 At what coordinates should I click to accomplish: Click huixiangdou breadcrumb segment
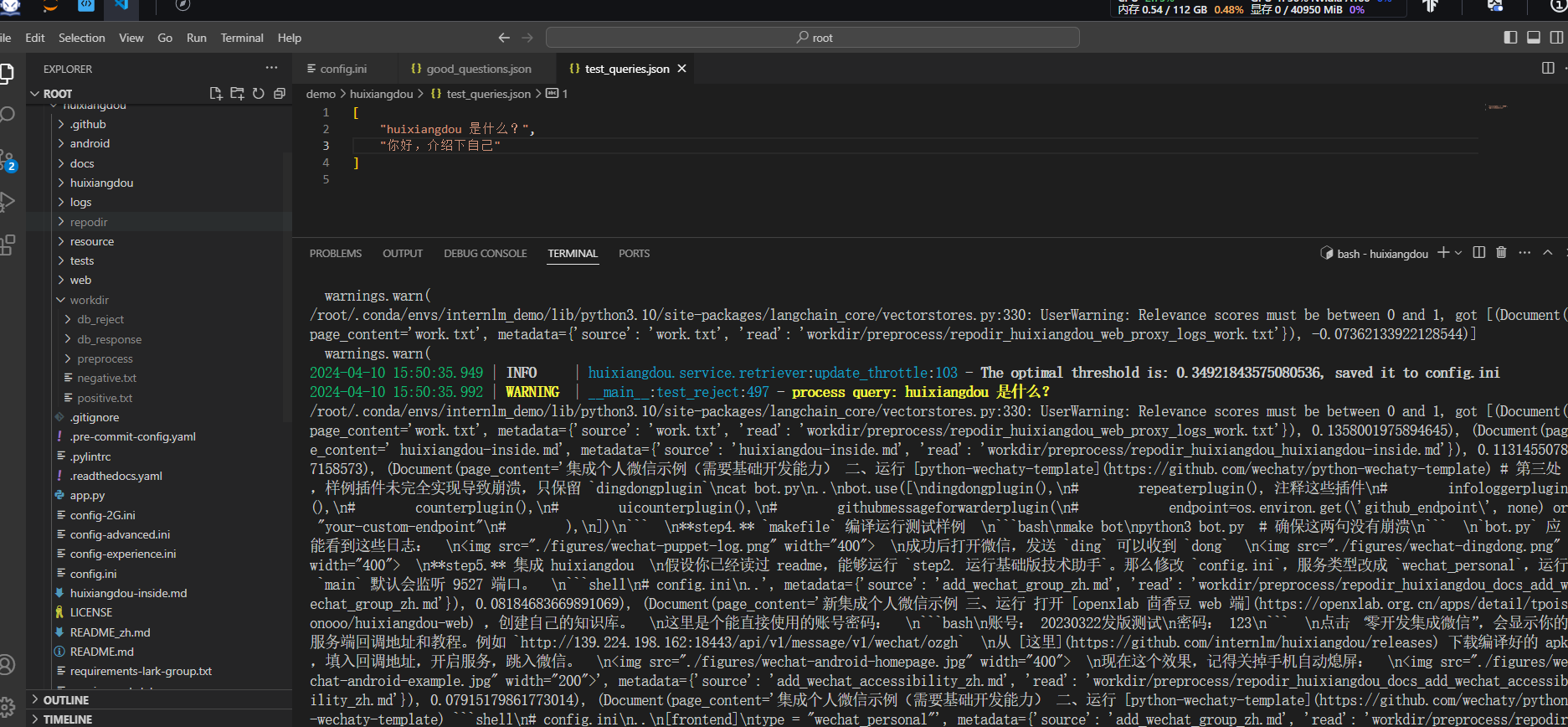[x=381, y=94]
